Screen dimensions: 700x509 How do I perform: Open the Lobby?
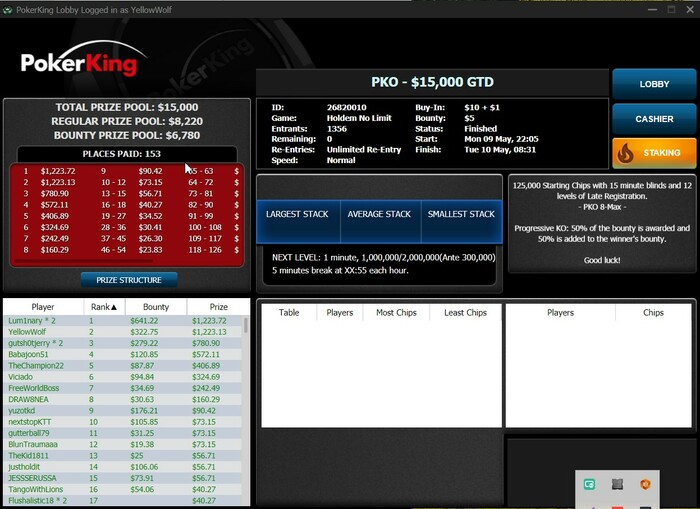(x=654, y=84)
